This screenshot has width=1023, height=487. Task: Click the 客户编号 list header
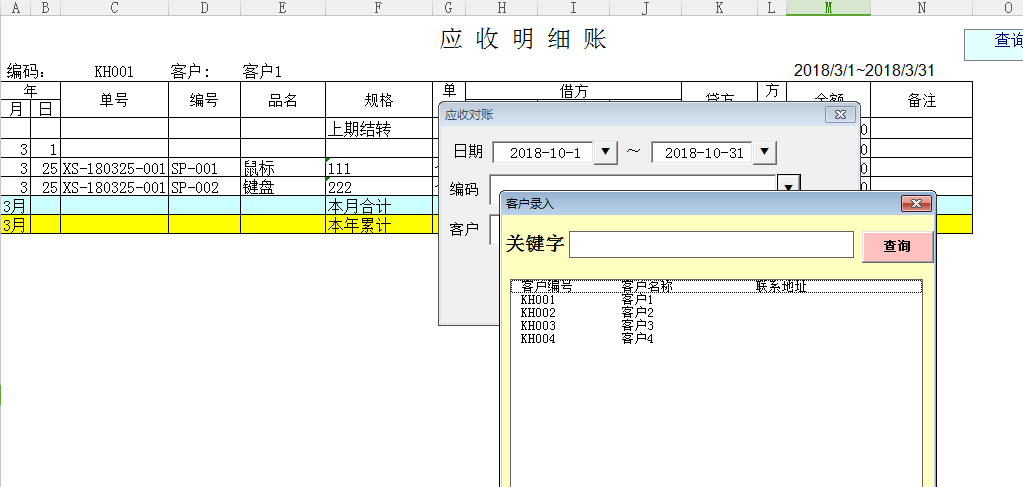click(x=547, y=286)
